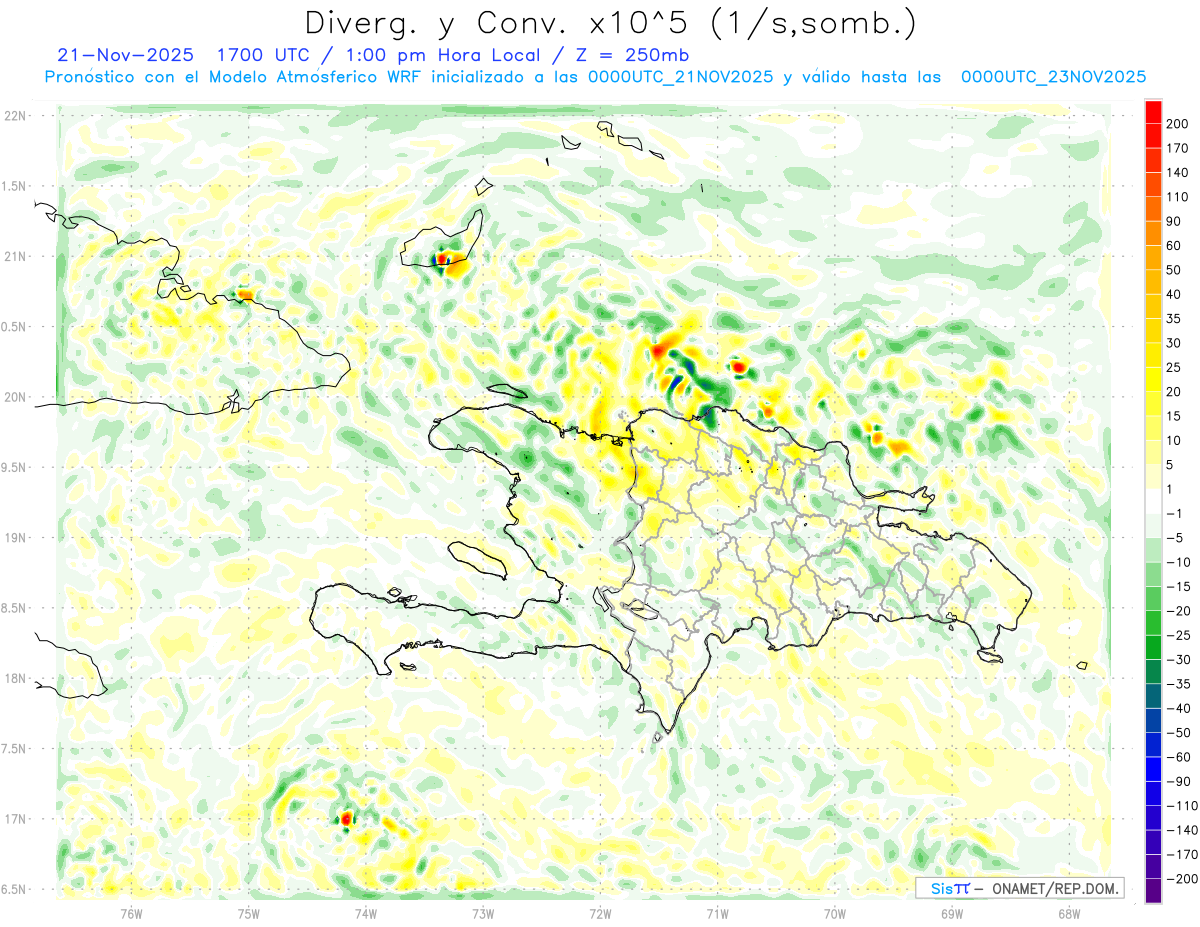The width and height of the screenshot is (1200, 927).
Task: Click the blue convergence streak north of Hispaniola
Action: coord(676,384)
